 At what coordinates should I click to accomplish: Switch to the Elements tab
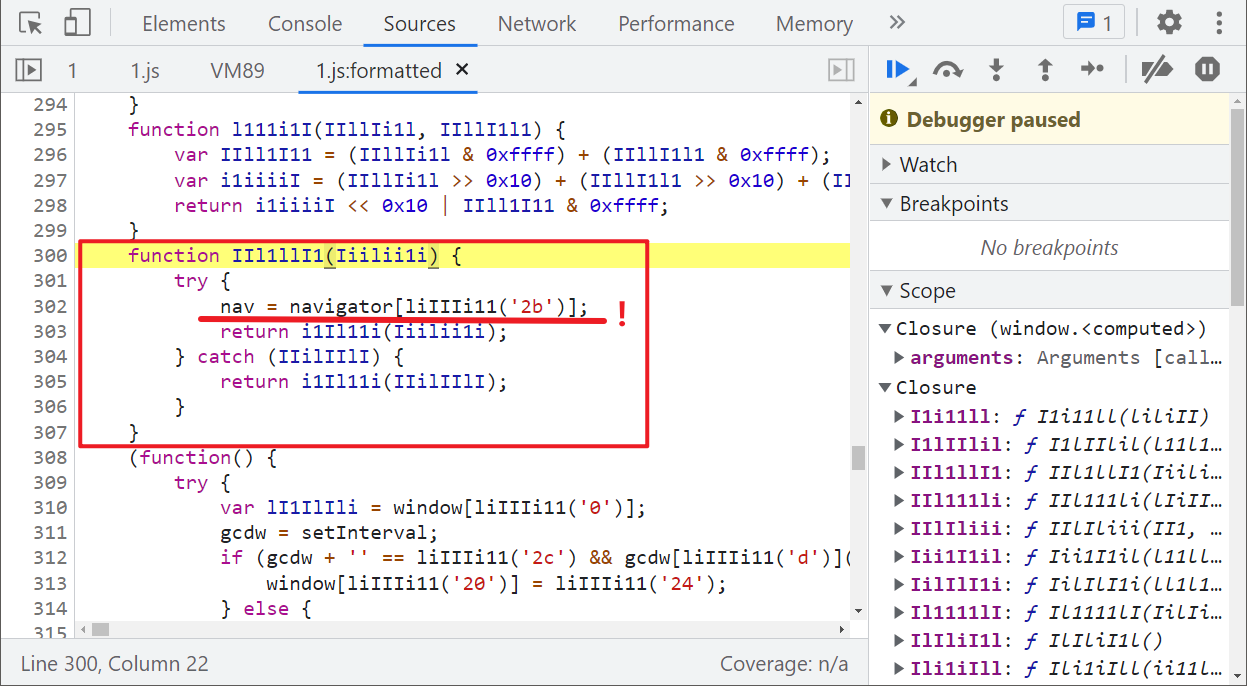184,24
